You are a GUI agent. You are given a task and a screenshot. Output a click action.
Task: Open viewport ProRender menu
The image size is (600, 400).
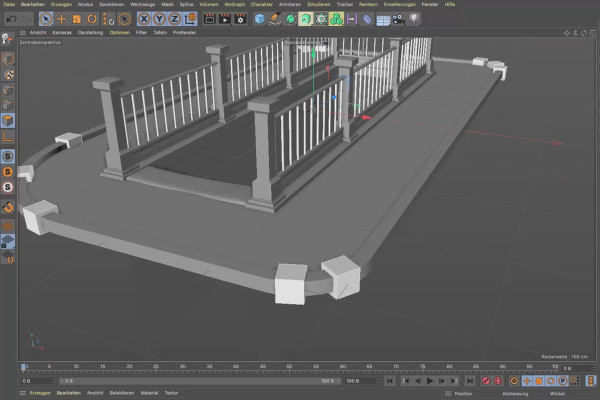[184, 33]
